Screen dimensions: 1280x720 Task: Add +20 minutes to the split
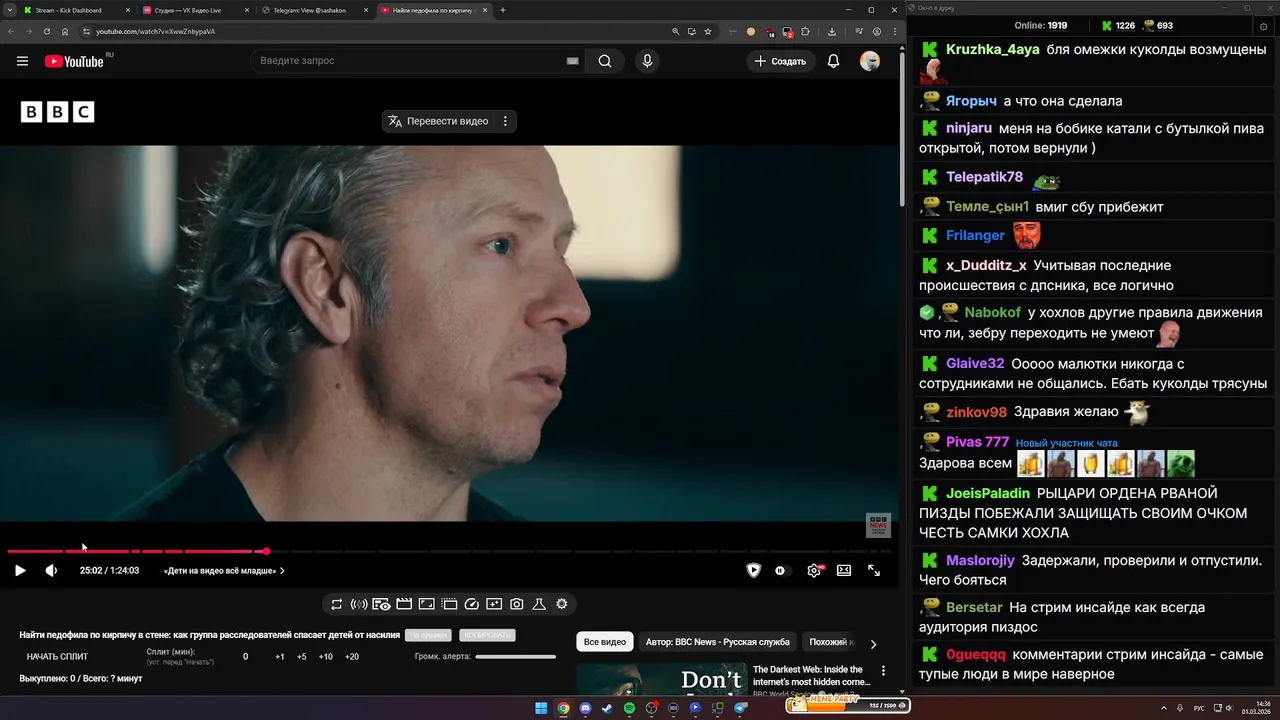point(352,657)
